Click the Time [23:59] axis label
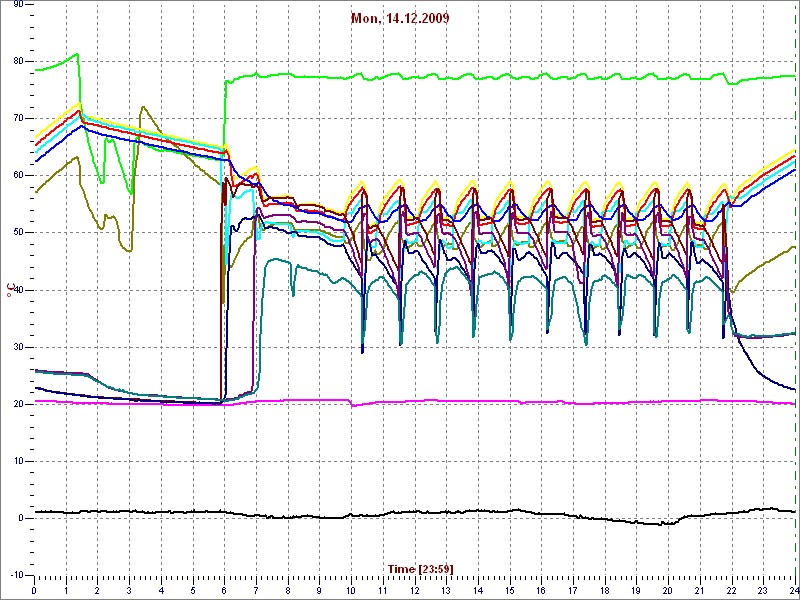This screenshot has height=600, width=800. [420, 569]
